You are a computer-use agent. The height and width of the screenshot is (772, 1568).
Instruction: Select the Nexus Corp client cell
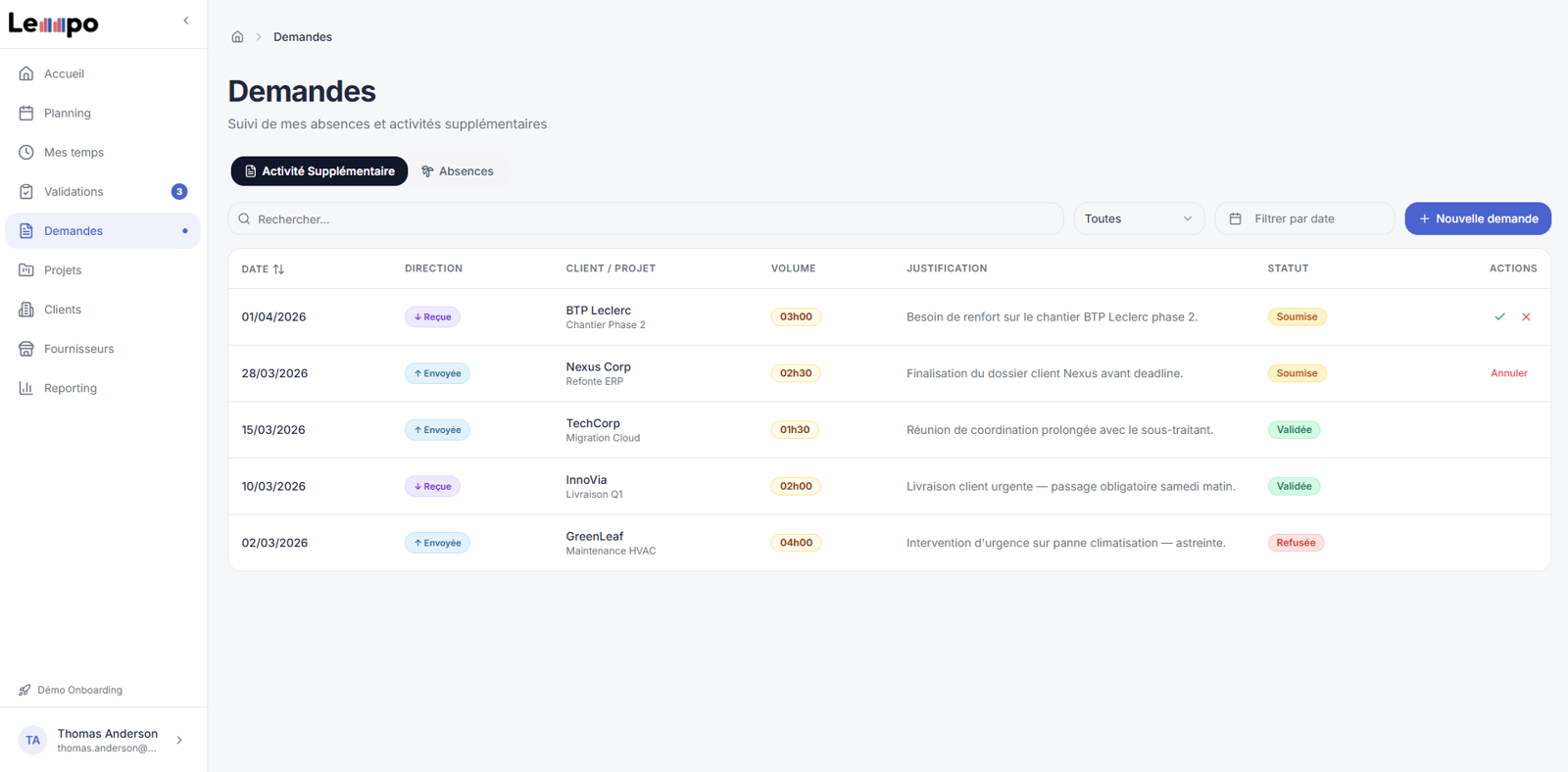599,373
